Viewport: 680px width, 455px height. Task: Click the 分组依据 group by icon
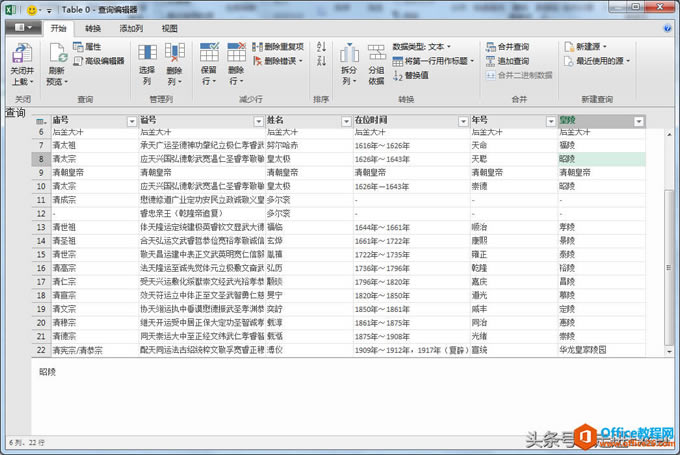(376, 53)
